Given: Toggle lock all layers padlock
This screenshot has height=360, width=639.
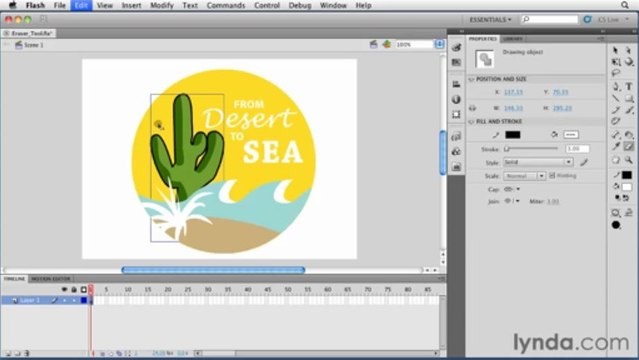Looking at the screenshot, I should 74,289.
